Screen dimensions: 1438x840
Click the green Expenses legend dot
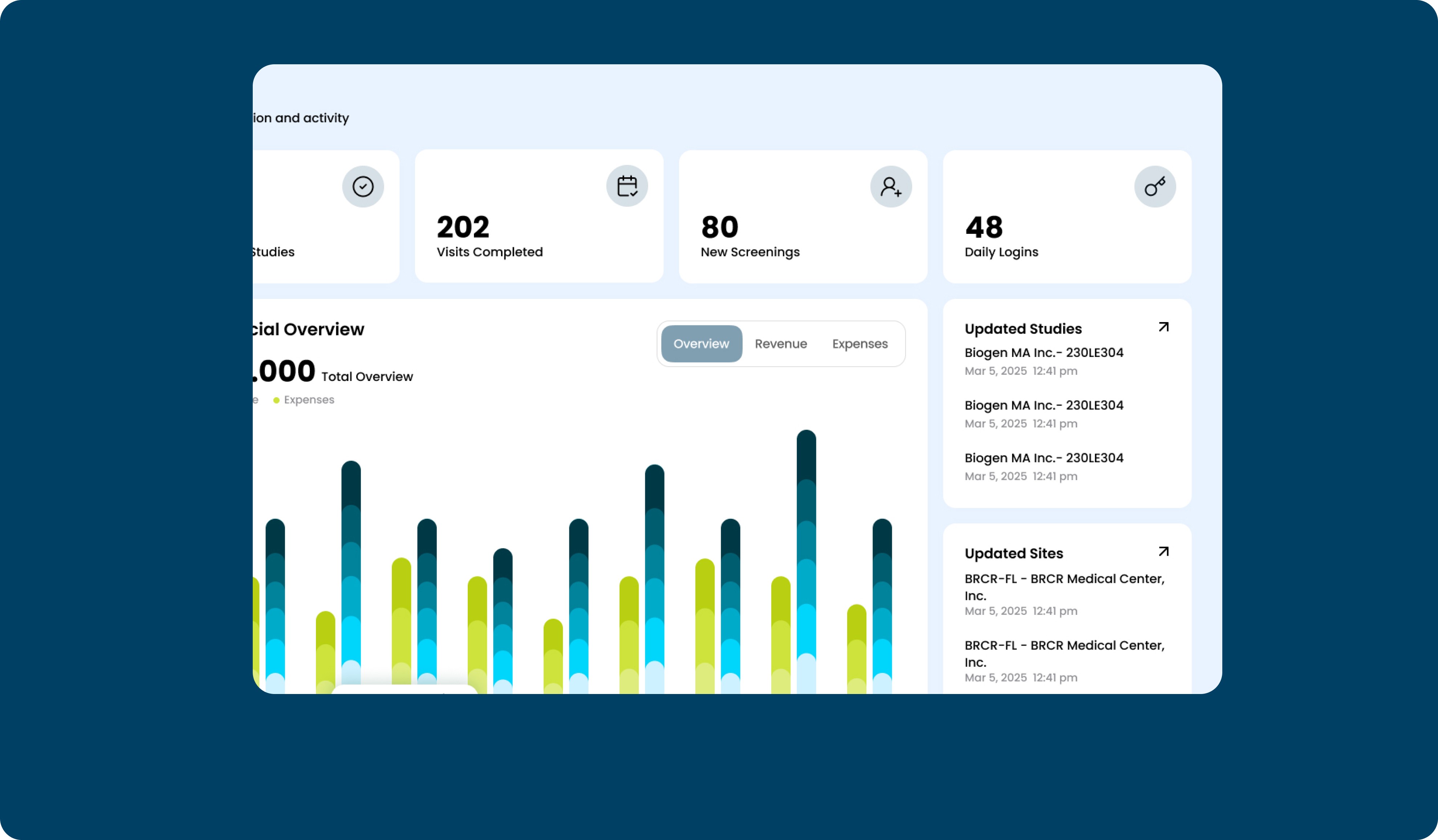click(x=276, y=401)
